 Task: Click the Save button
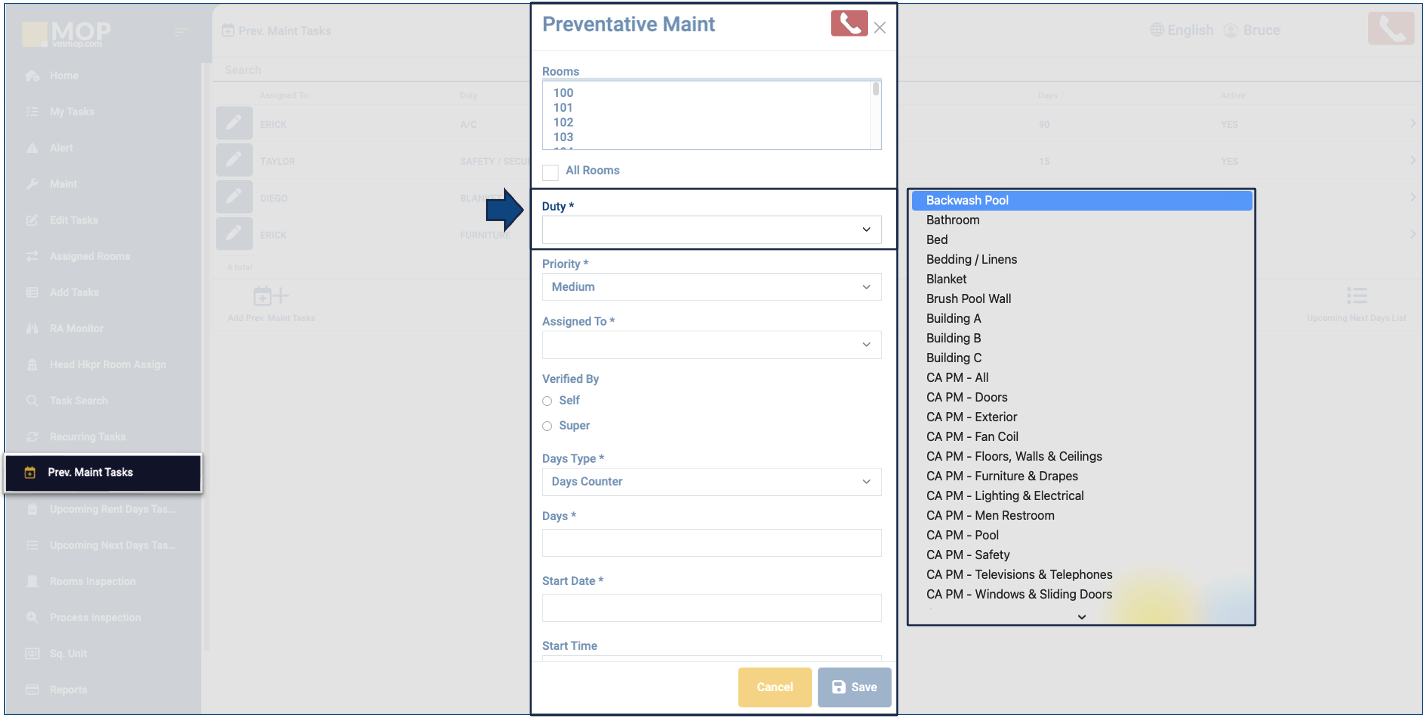tap(854, 687)
